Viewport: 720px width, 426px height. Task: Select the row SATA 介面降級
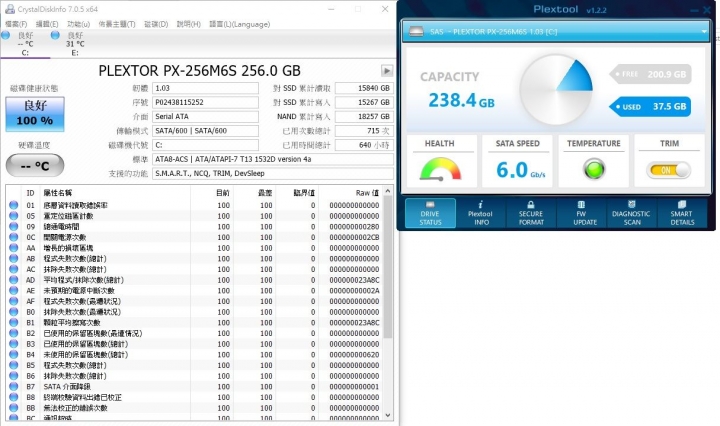pyautogui.click(x=194, y=387)
